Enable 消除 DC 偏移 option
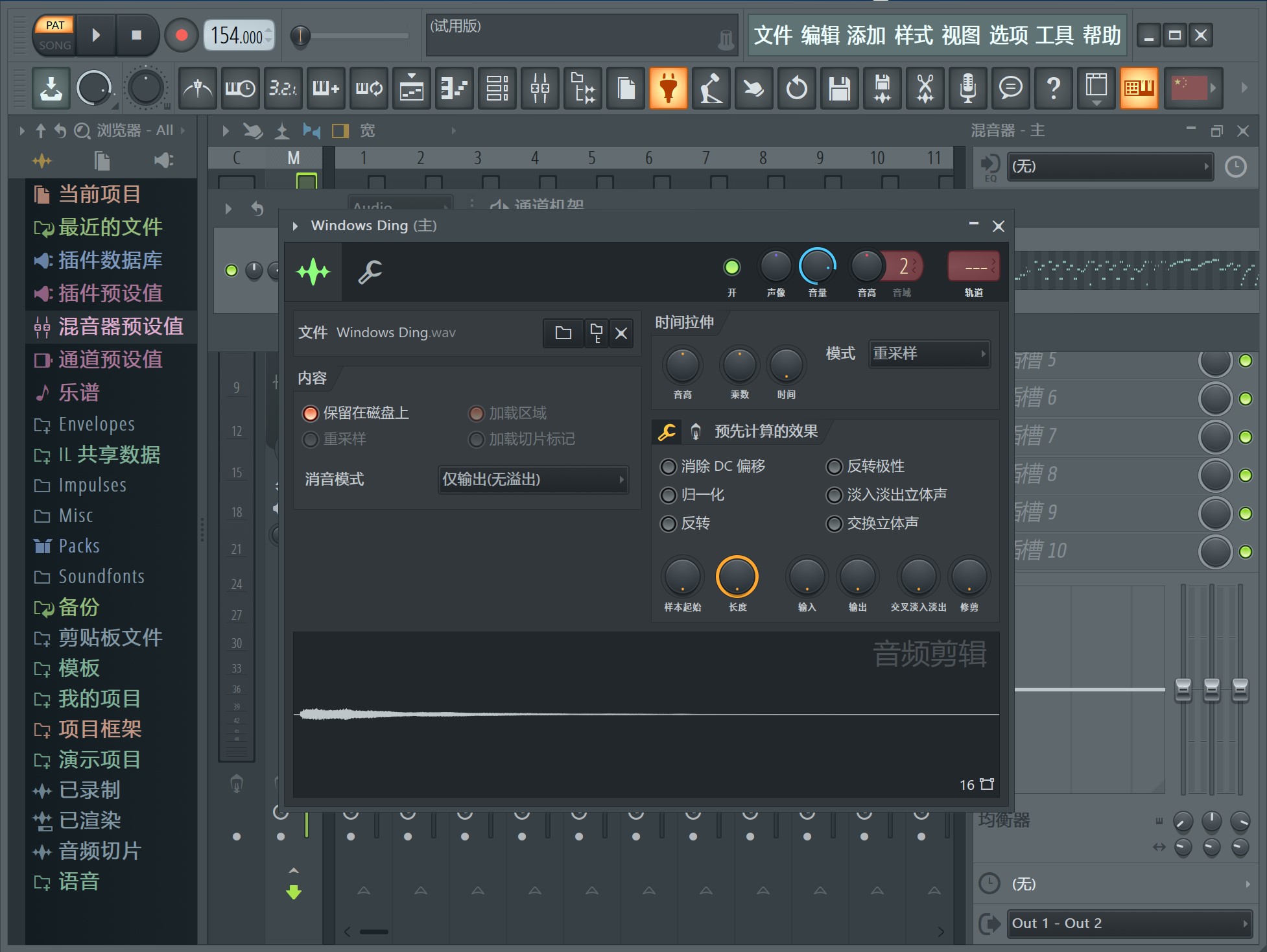This screenshot has height=952, width=1267. coord(713,466)
